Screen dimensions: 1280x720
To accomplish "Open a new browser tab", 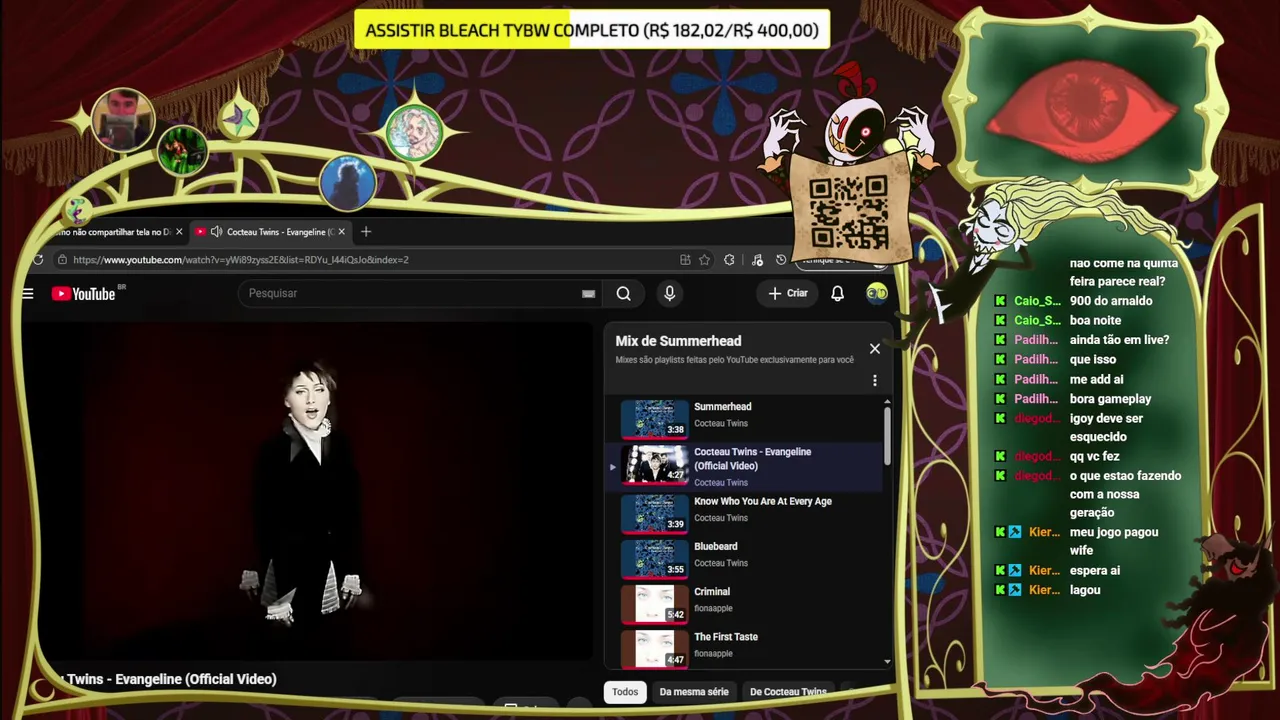I will (x=366, y=232).
